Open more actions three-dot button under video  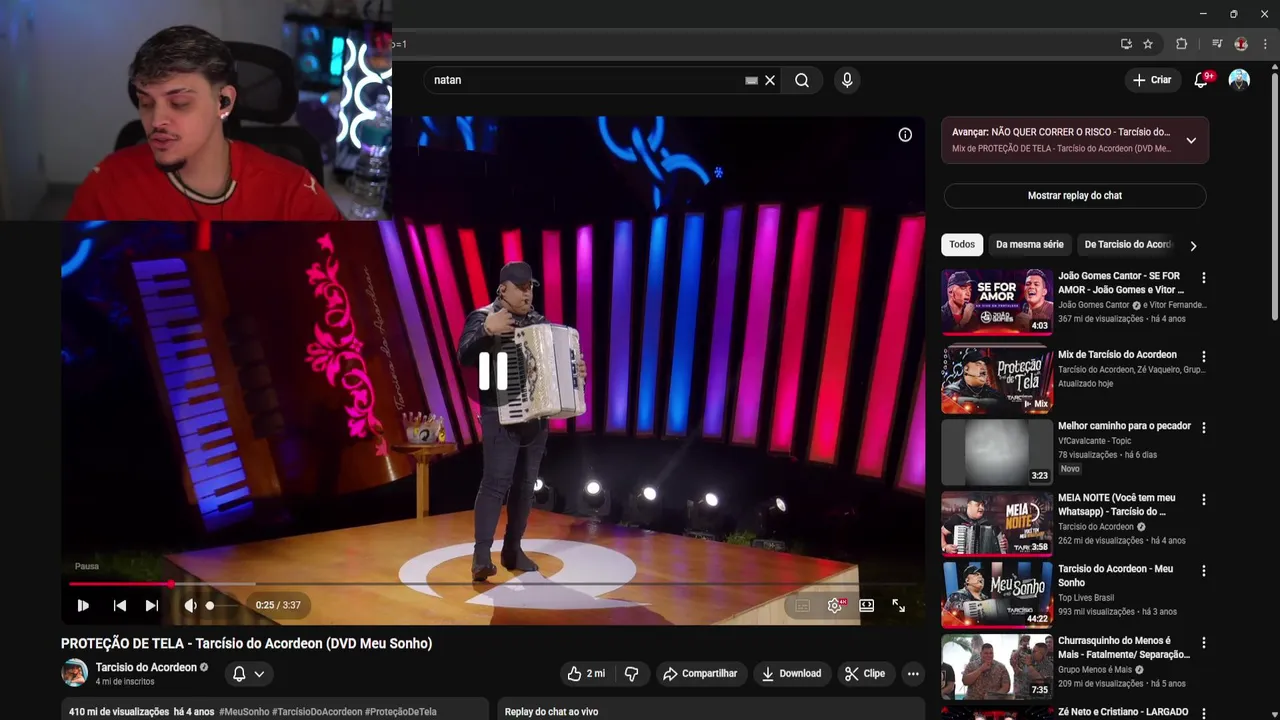[x=913, y=674]
